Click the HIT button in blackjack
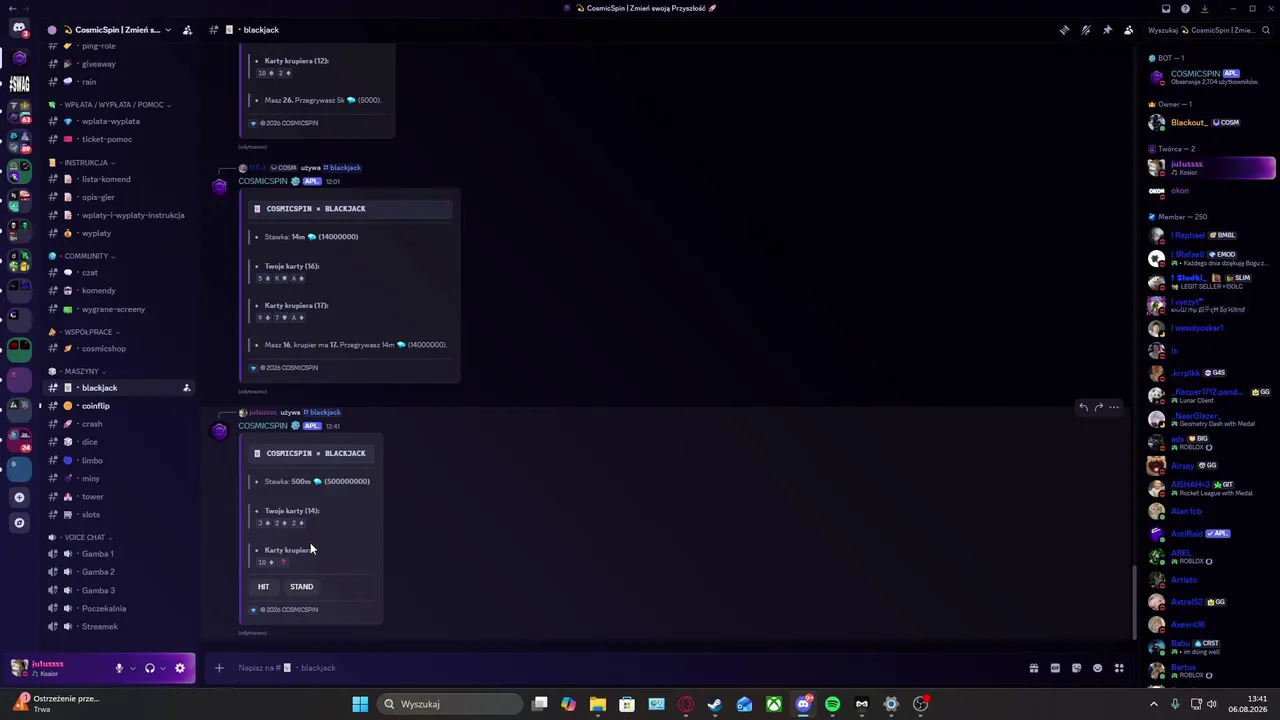Viewport: 1280px width, 720px height. pos(263,587)
